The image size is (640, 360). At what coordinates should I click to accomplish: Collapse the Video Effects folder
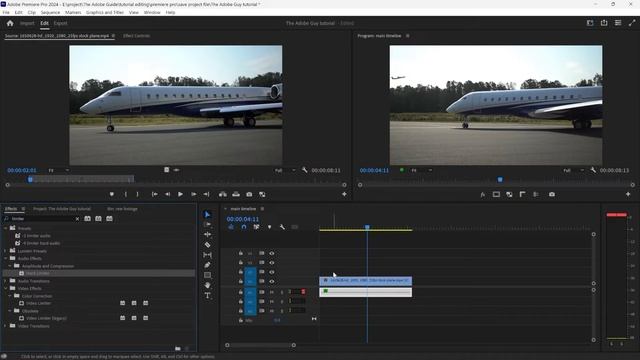coord(6,288)
